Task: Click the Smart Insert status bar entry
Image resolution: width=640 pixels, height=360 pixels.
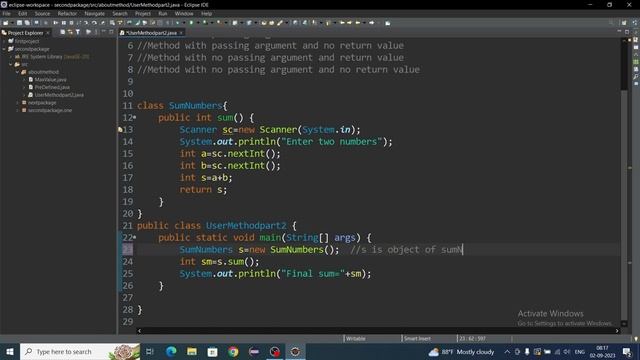Action: coord(417,338)
